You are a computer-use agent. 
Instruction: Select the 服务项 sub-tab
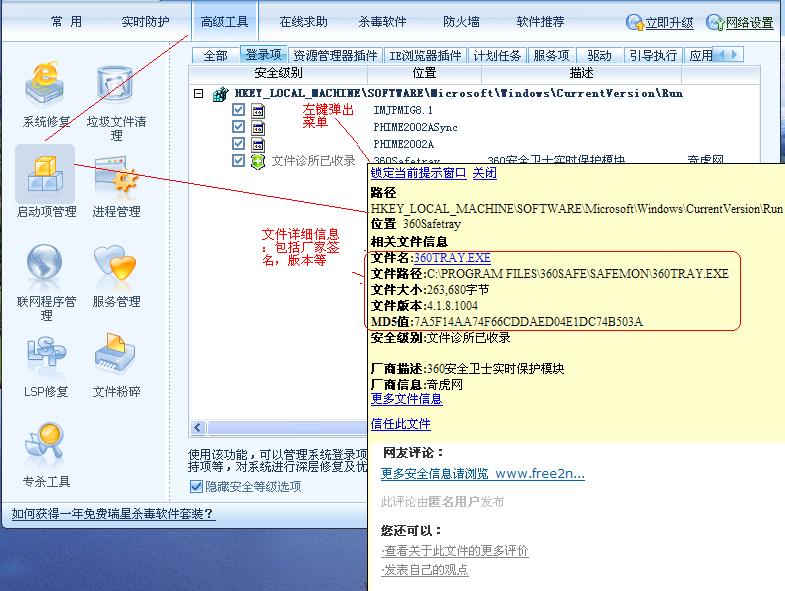coord(551,55)
